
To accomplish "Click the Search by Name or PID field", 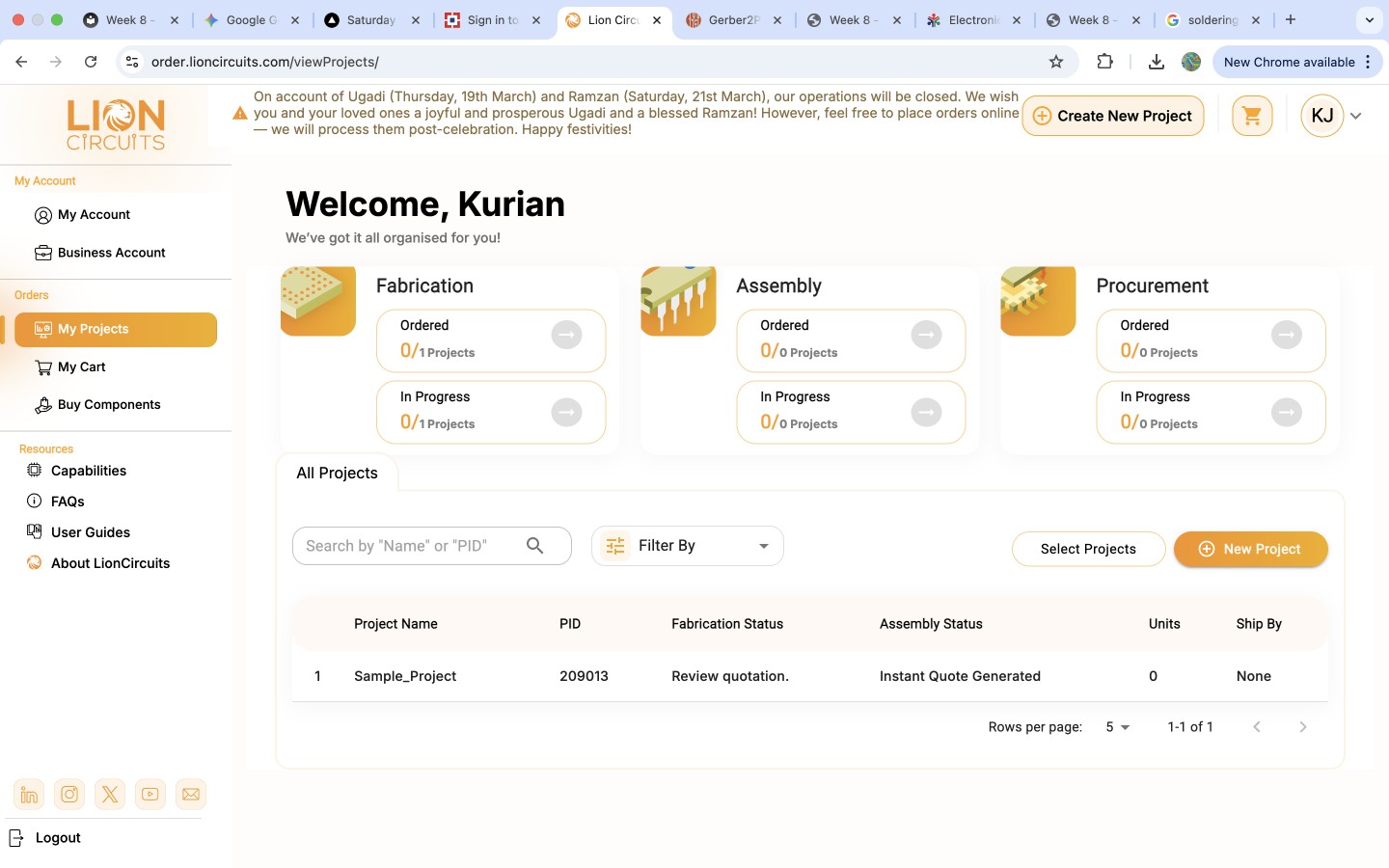I will click(x=415, y=545).
